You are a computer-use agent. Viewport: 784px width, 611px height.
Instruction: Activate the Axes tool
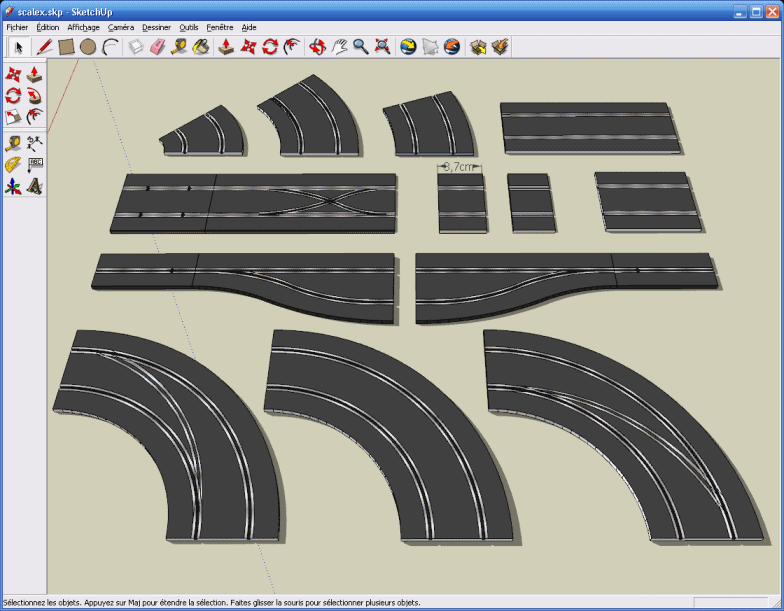coord(13,186)
